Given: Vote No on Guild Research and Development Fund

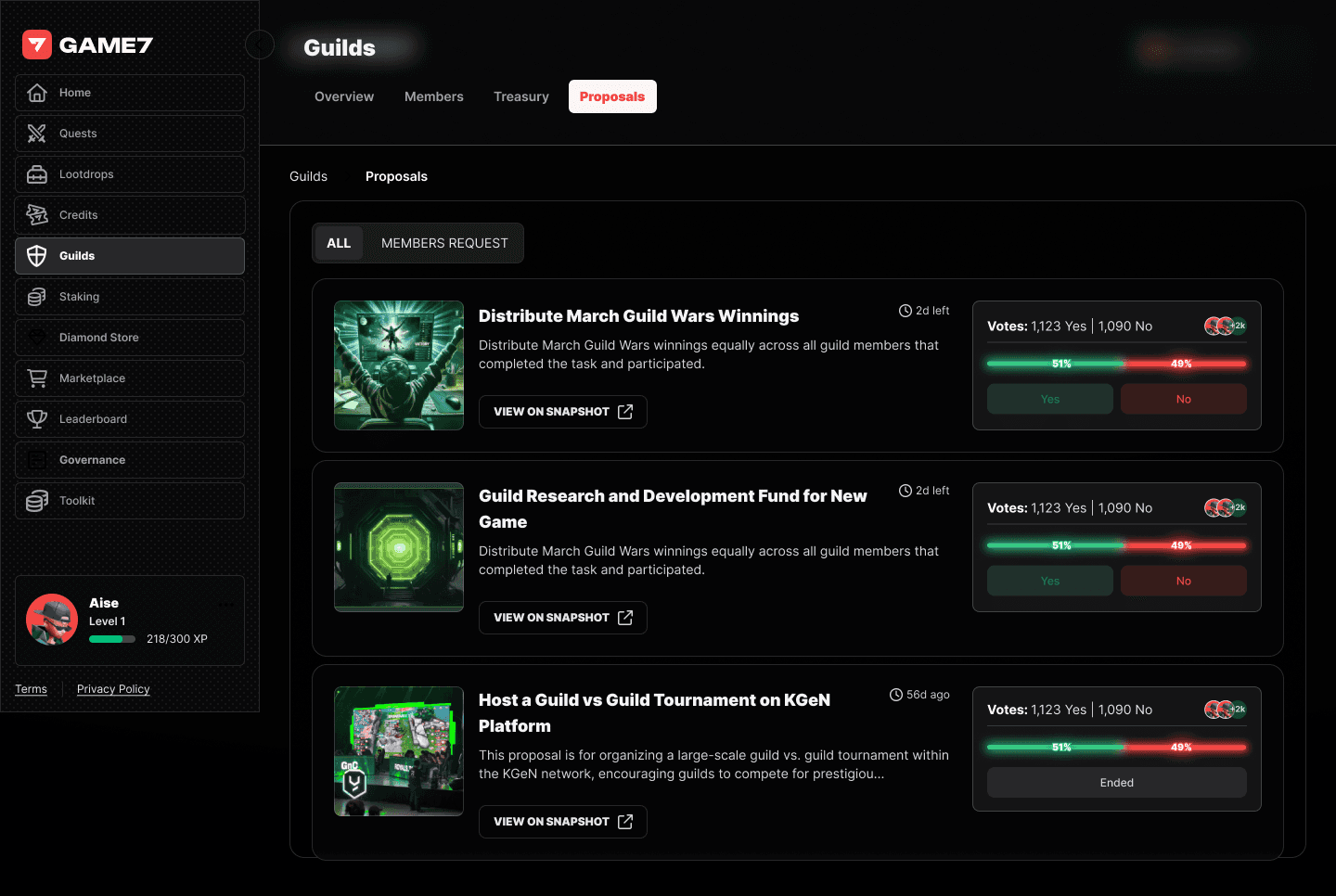Looking at the screenshot, I should 1184,581.
